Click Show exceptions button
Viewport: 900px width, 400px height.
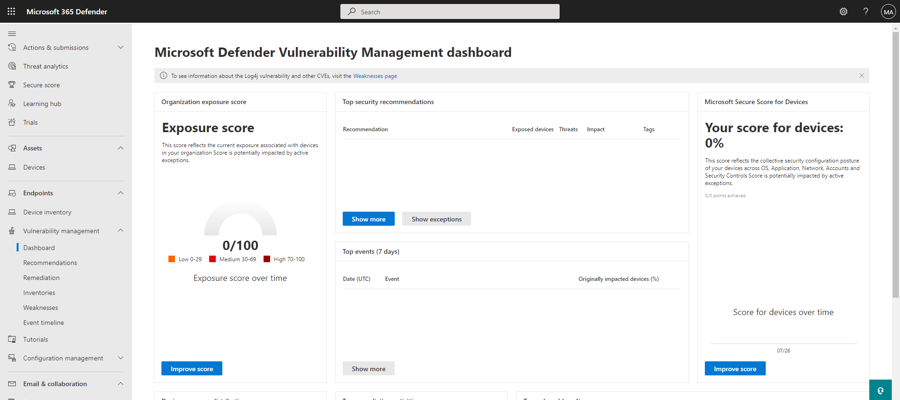tap(437, 219)
